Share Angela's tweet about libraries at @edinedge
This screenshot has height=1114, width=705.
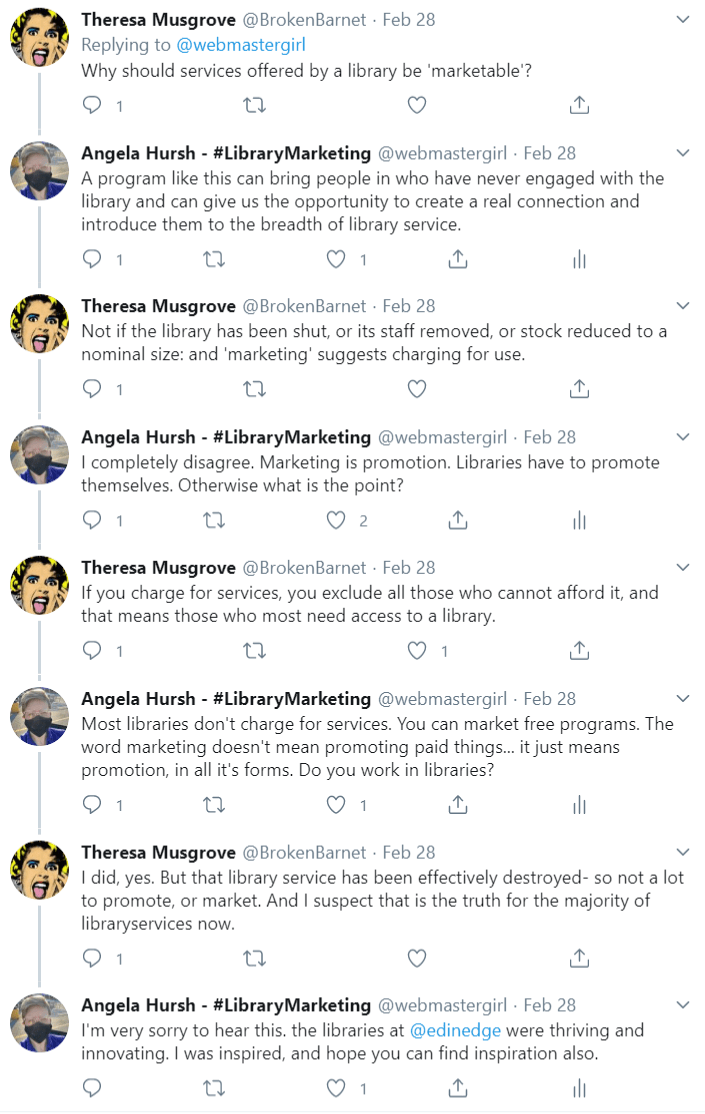click(457, 1088)
